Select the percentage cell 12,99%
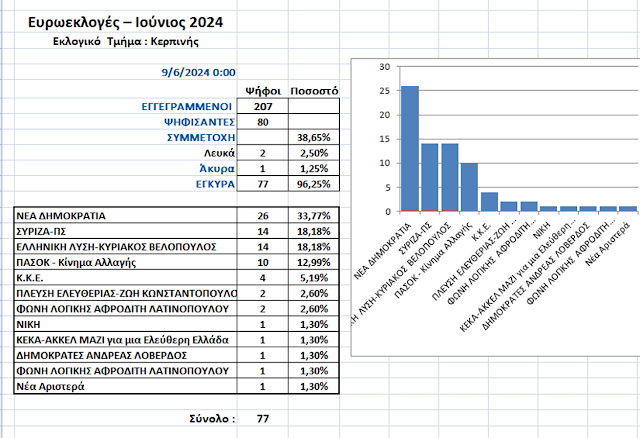 coord(314,262)
